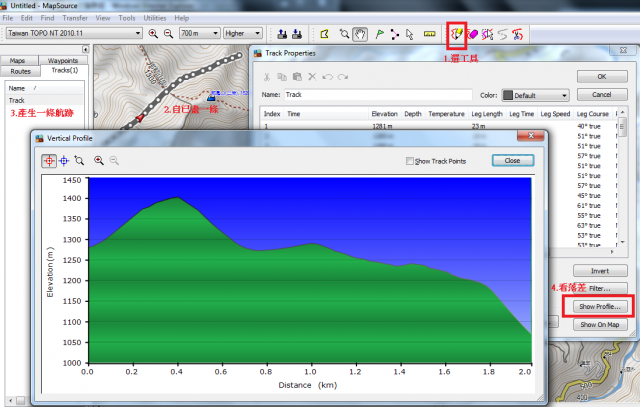The image size is (640, 407).
Task: Click the Show On Map button
Action: point(600,325)
